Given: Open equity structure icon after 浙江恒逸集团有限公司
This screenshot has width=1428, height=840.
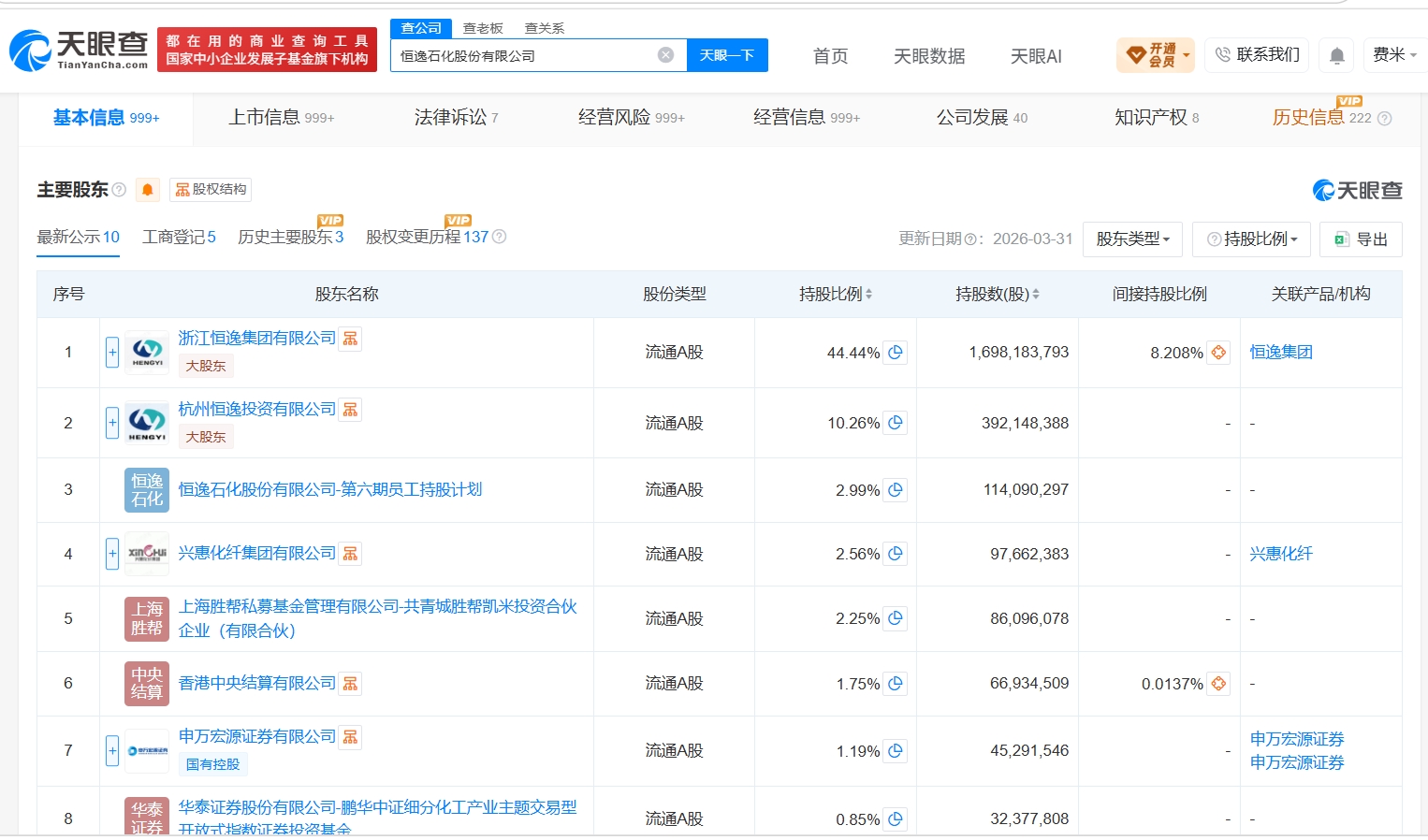Looking at the screenshot, I should click(350, 339).
